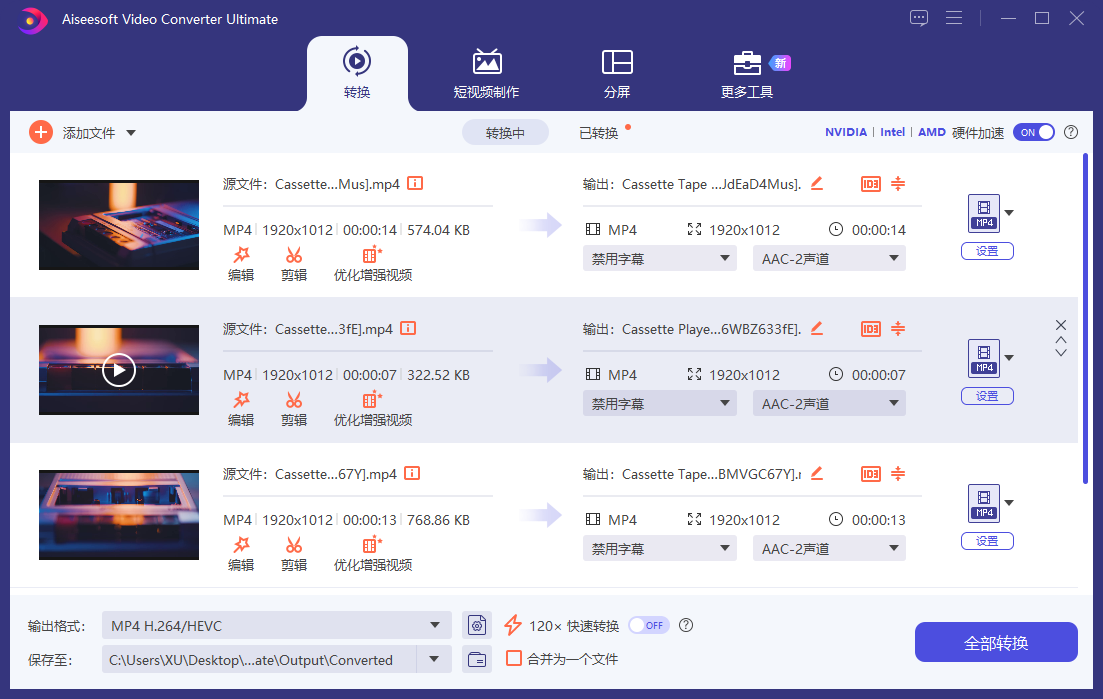The height and width of the screenshot is (699, 1103).
Task: Open the save folder icon at bottom
Action: point(478,659)
